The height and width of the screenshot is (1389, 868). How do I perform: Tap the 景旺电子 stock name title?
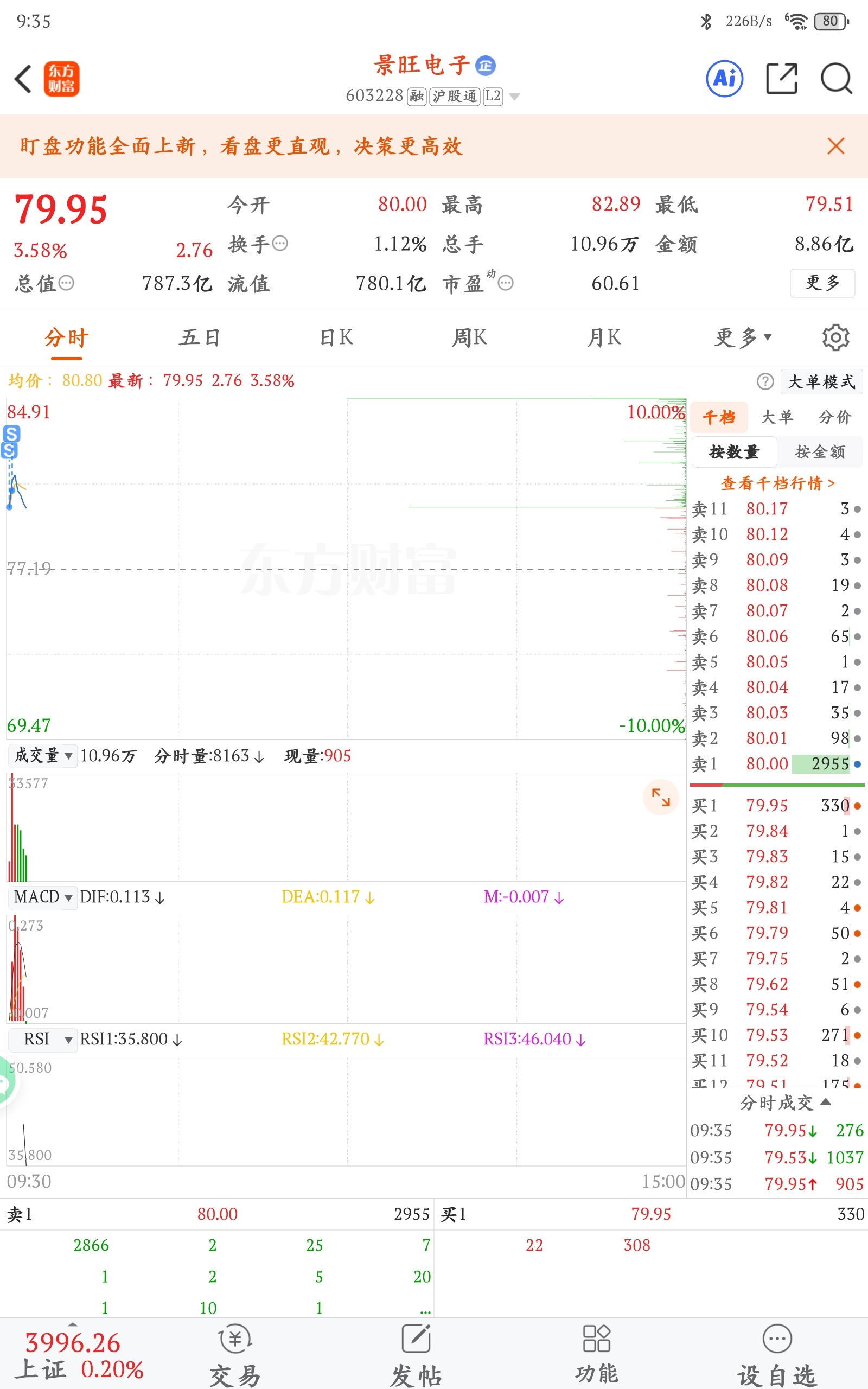pos(422,66)
